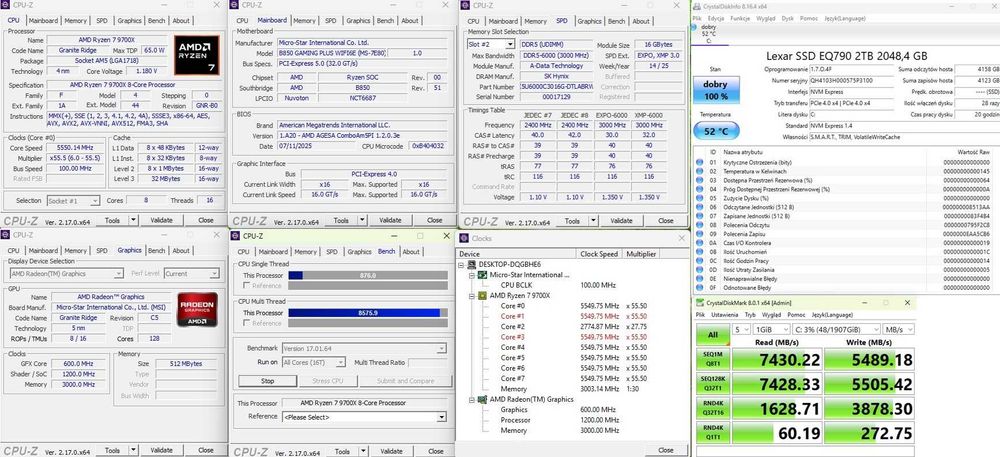Image resolution: width=1000 pixels, height=457 pixels.
Task: Click the 52 °C temperature button
Action: coord(716,131)
